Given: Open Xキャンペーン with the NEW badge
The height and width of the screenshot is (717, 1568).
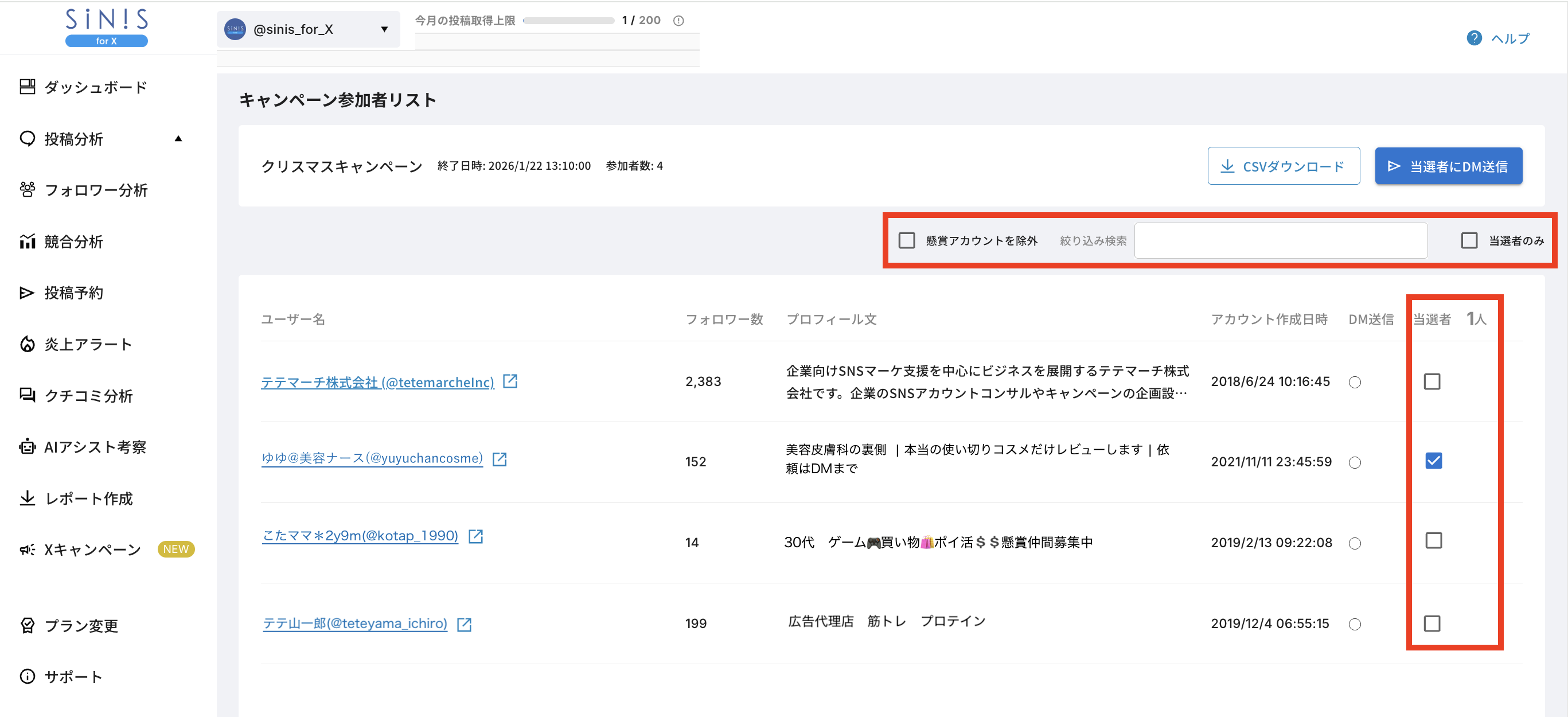Looking at the screenshot, I should pos(91,549).
